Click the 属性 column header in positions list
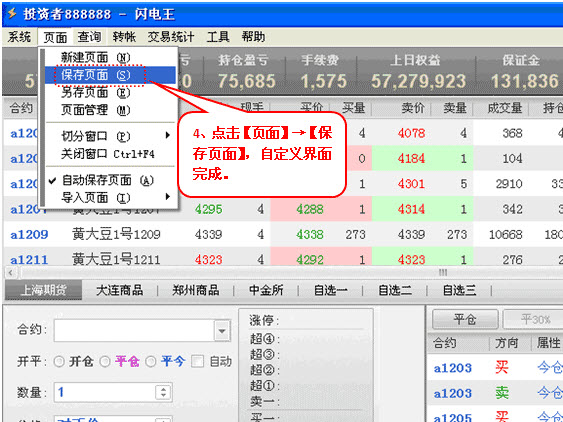The width and height of the screenshot is (563, 422). (548, 343)
